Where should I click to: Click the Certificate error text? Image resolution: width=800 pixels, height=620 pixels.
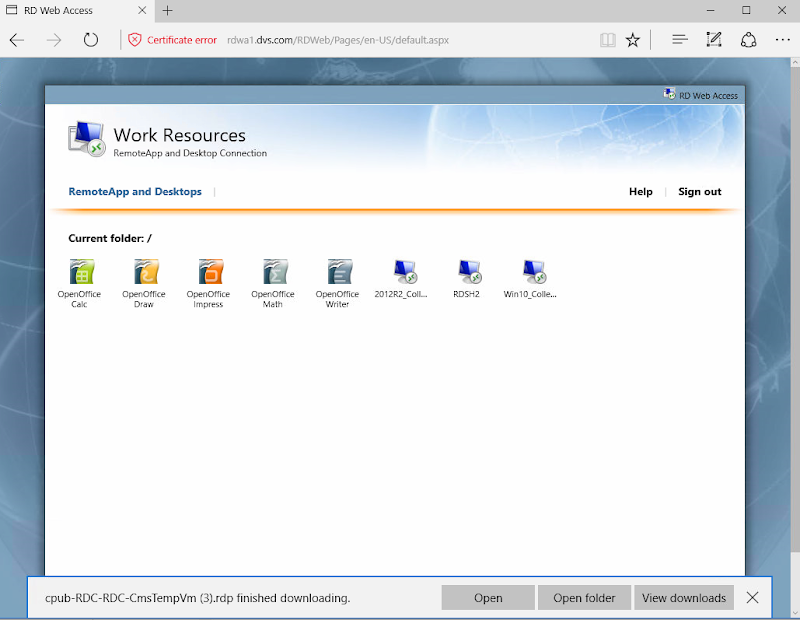coord(182,40)
